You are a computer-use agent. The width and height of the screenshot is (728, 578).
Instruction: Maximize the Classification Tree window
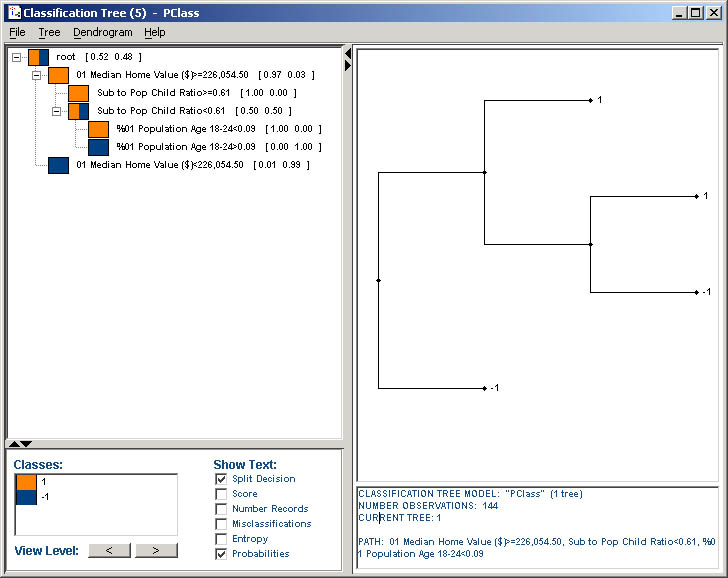pyautogui.click(x=696, y=13)
